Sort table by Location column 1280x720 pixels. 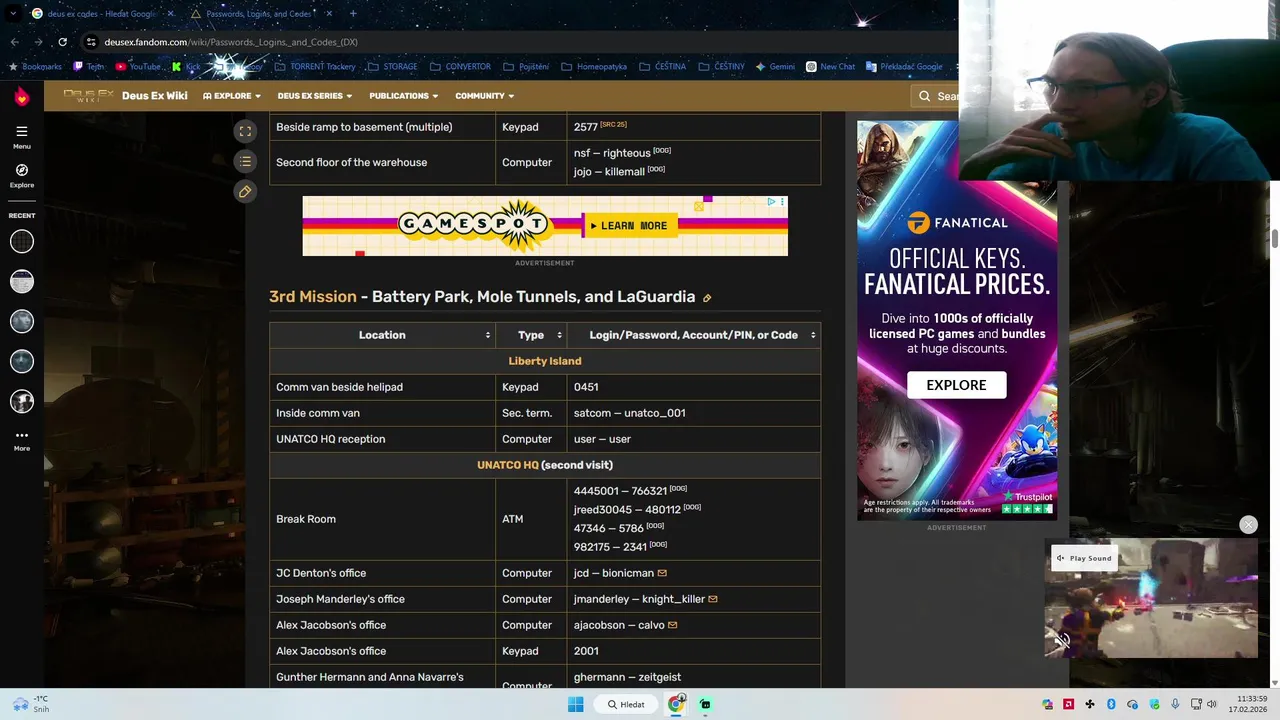click(x=382, y=335)
